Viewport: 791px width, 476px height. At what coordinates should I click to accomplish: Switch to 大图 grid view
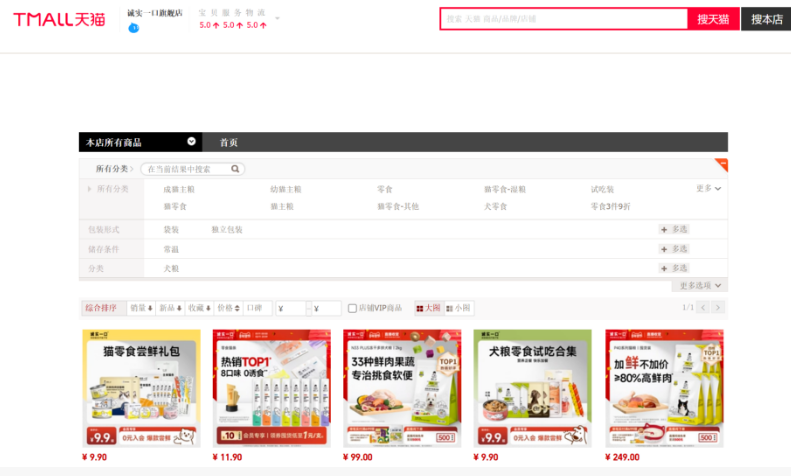click(x=428, y=308)
